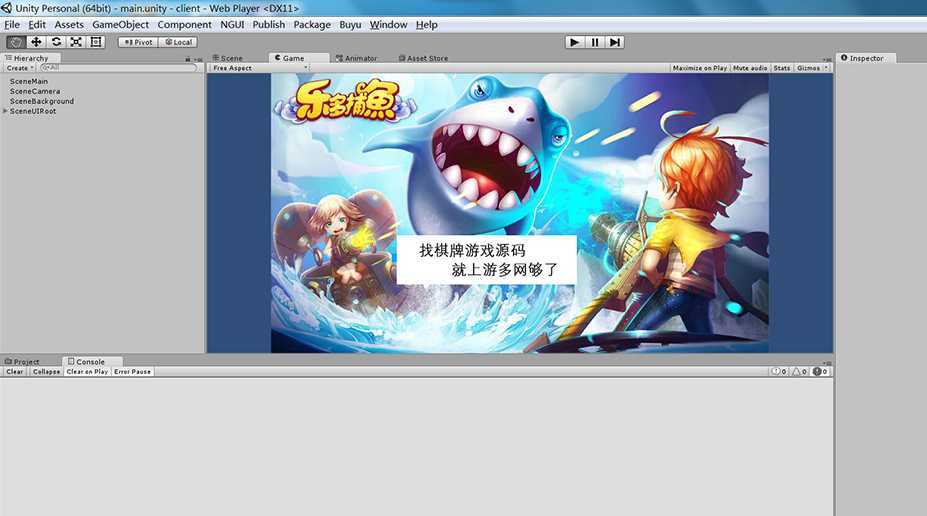Click the console Clear button
Screen dimensions: 927x516
click(x=15, y=372)
